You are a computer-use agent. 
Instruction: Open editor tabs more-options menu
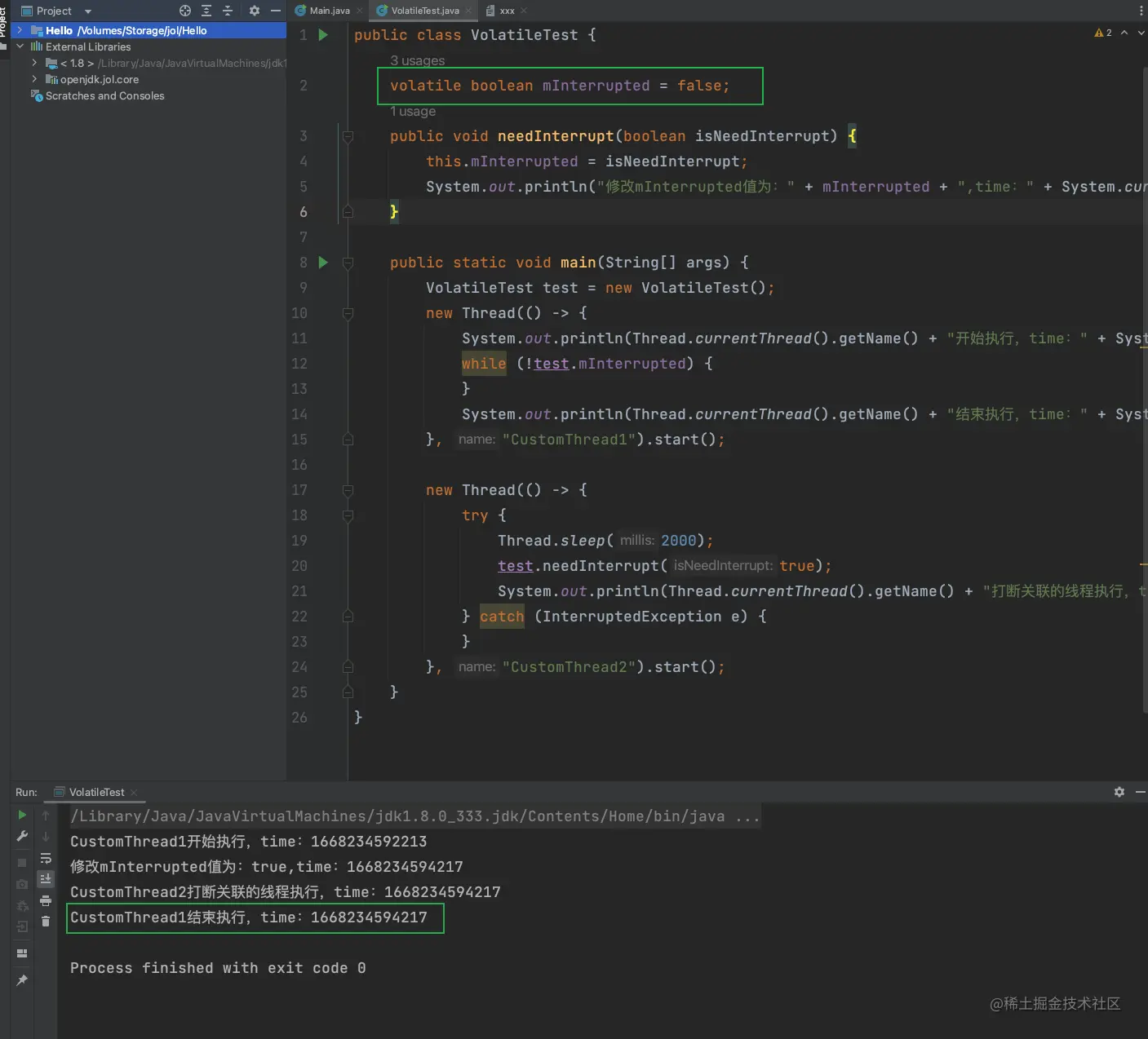click(x=1141, y=11)
